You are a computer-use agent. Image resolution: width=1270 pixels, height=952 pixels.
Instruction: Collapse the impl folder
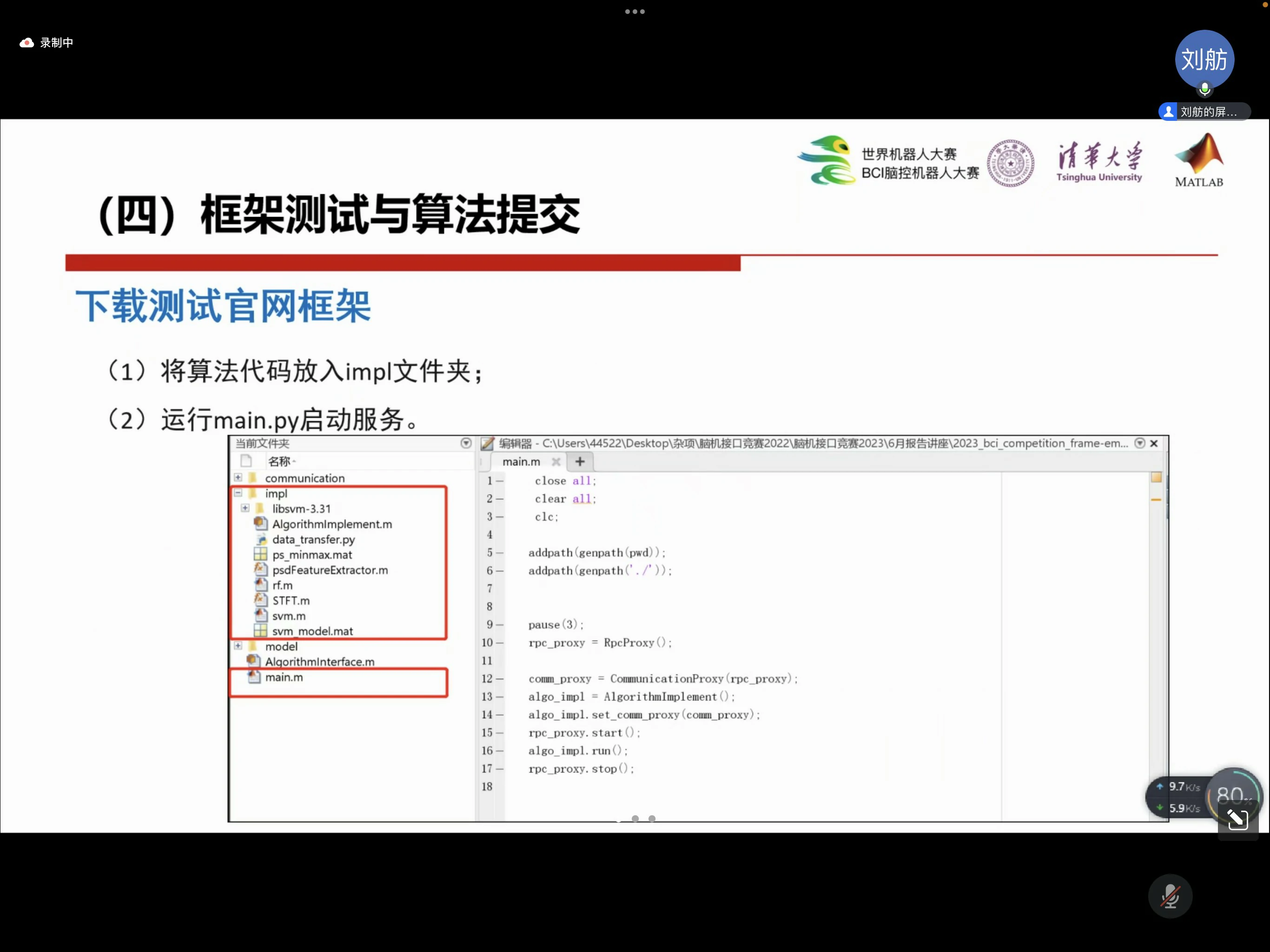click(x=238, y=493)
